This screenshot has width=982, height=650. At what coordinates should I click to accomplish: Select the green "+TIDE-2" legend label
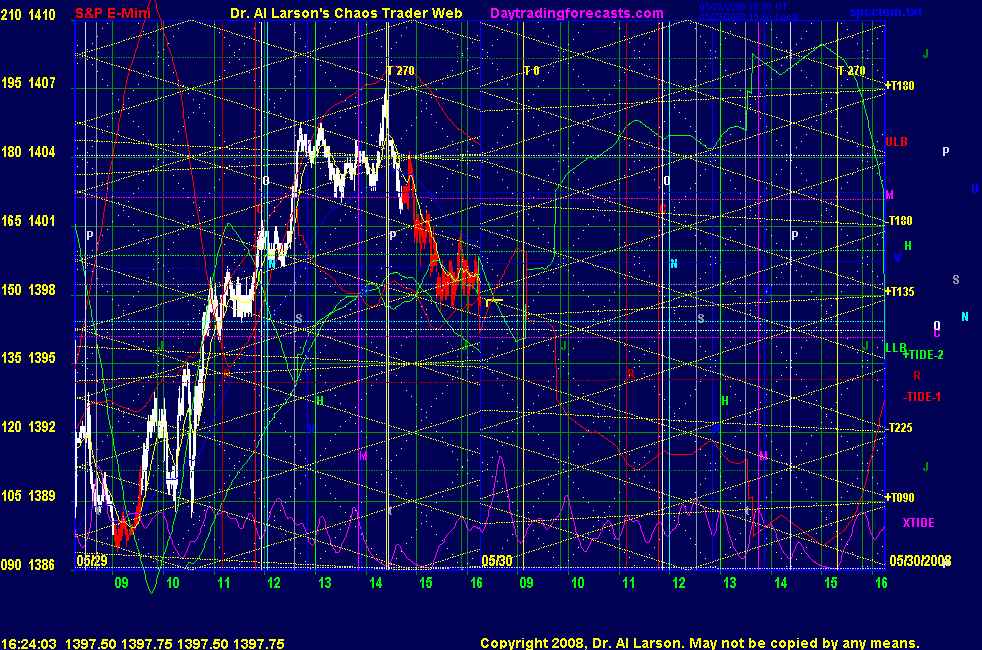[923, 355]
